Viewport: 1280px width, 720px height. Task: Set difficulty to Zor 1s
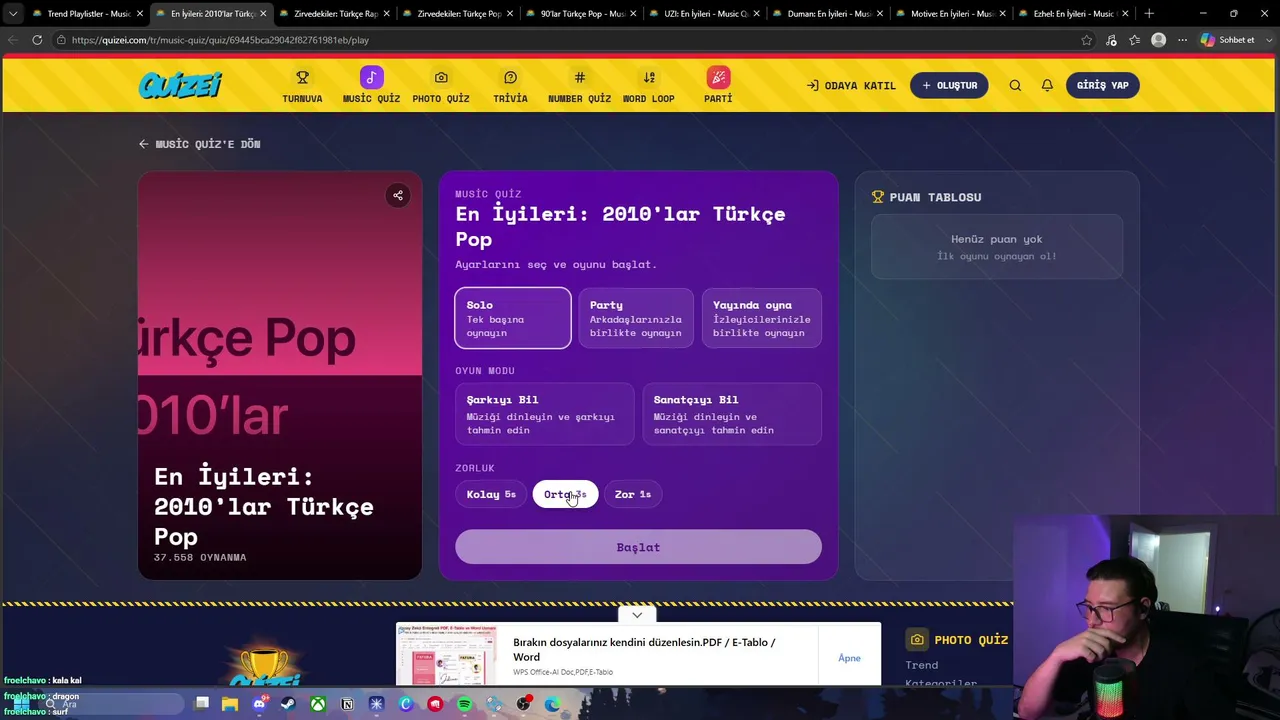point(633,494)
